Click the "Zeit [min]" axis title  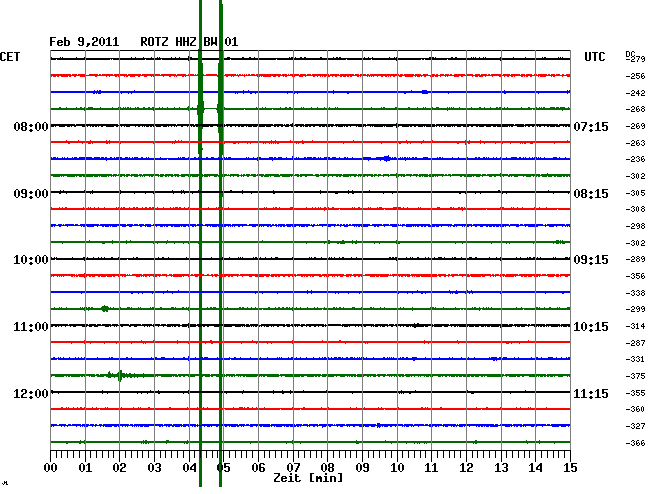pyautogui.click(x=308, y=478)
